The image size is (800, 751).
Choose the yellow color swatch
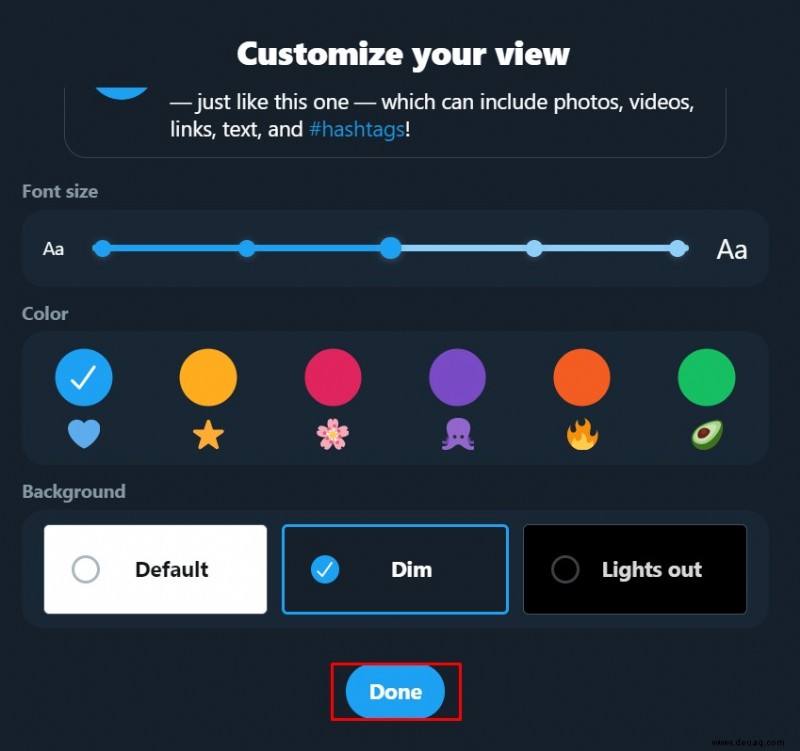[x=208, y=378]
